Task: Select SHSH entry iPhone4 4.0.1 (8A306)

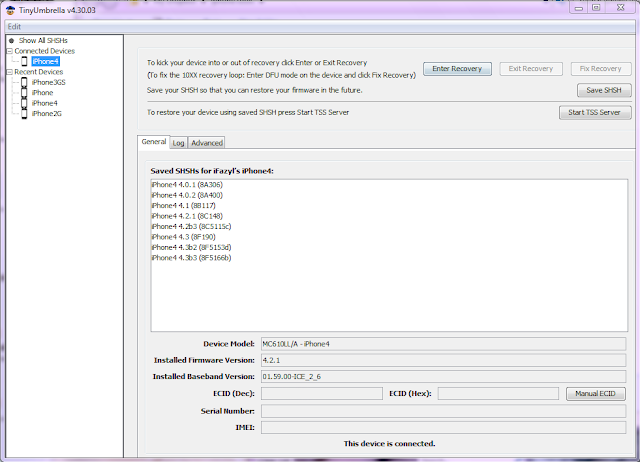Action: click(x=187, y=185)
